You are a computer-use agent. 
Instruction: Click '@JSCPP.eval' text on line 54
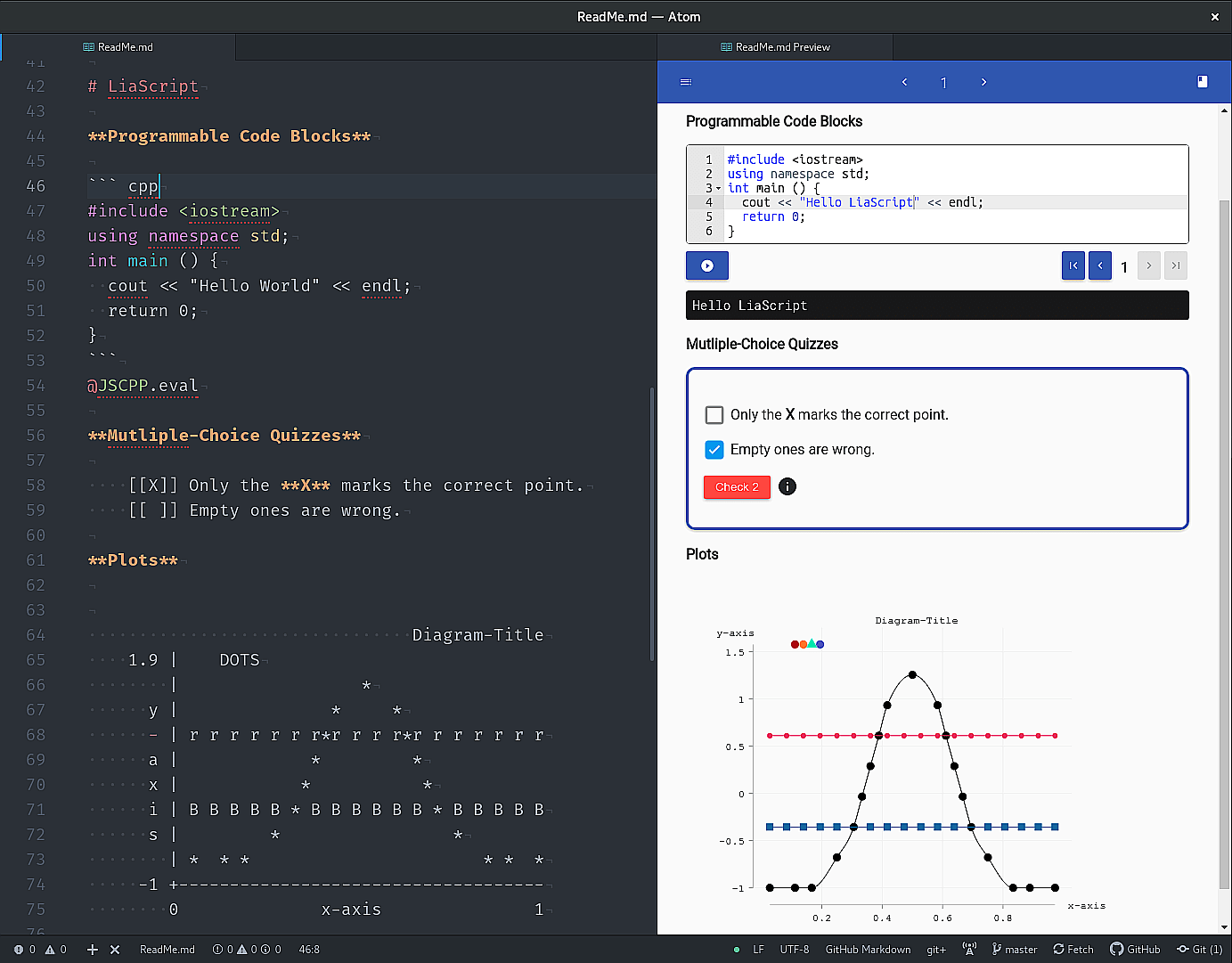click(143, 386)
